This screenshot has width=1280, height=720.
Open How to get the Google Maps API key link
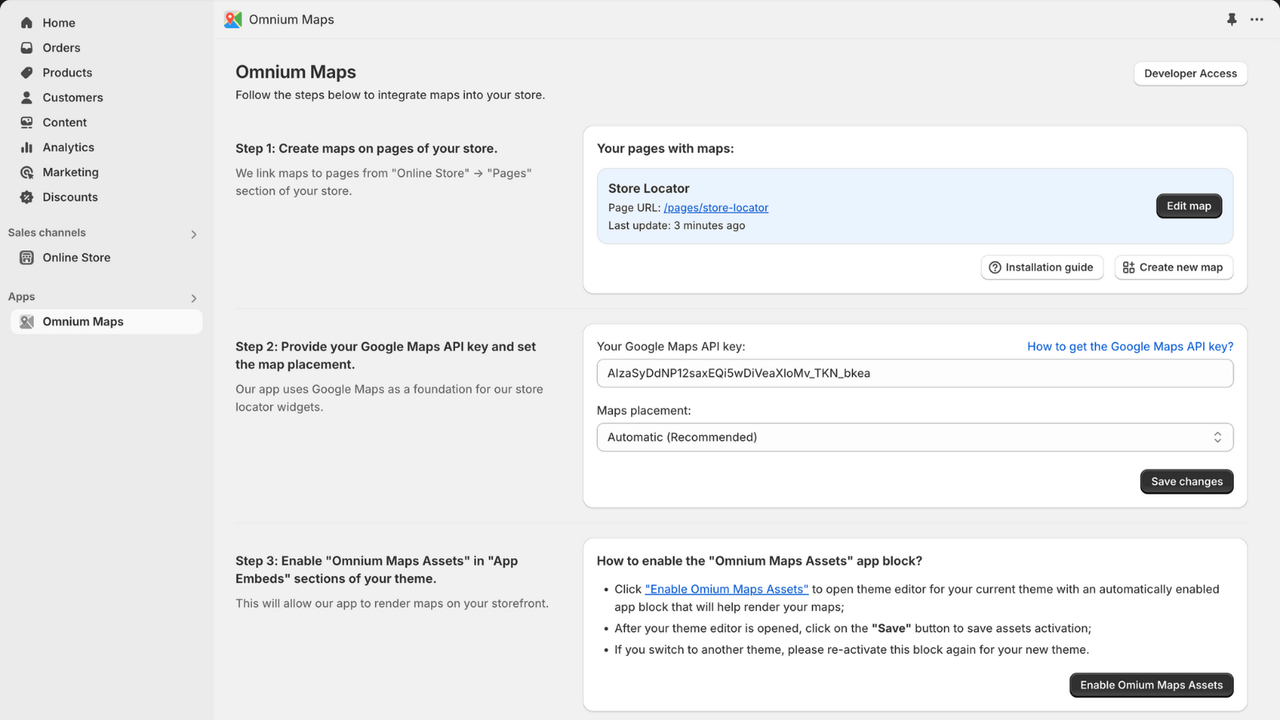click(x=1130, y=347)
